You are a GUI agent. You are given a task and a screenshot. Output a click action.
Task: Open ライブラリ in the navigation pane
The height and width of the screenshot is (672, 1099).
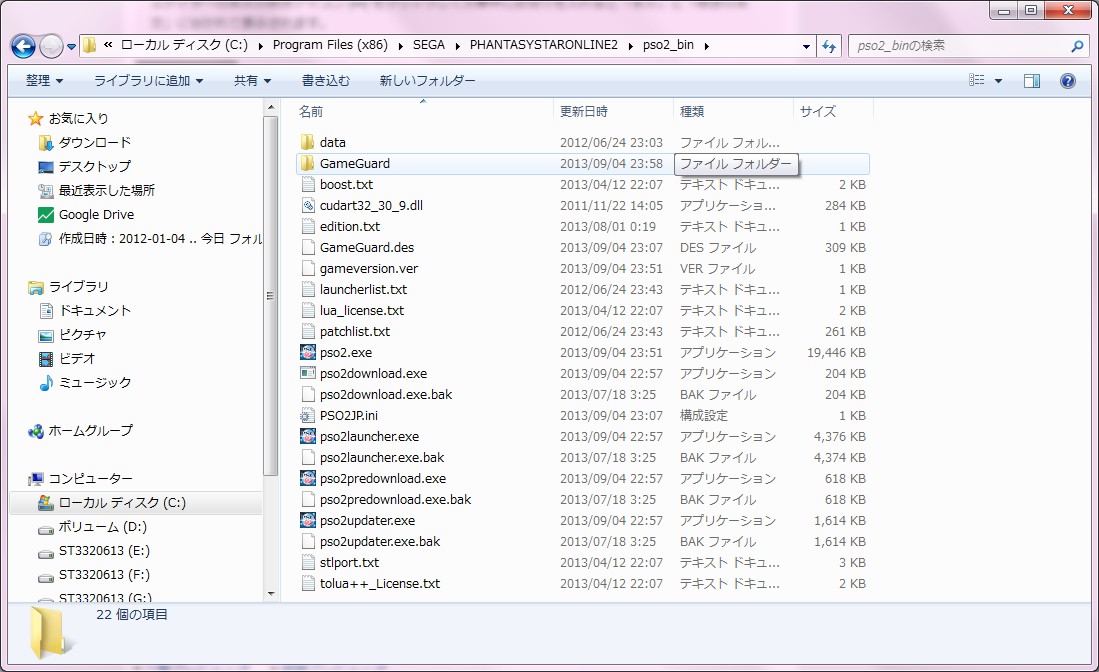pyautogui.click(x=78, y=287)
